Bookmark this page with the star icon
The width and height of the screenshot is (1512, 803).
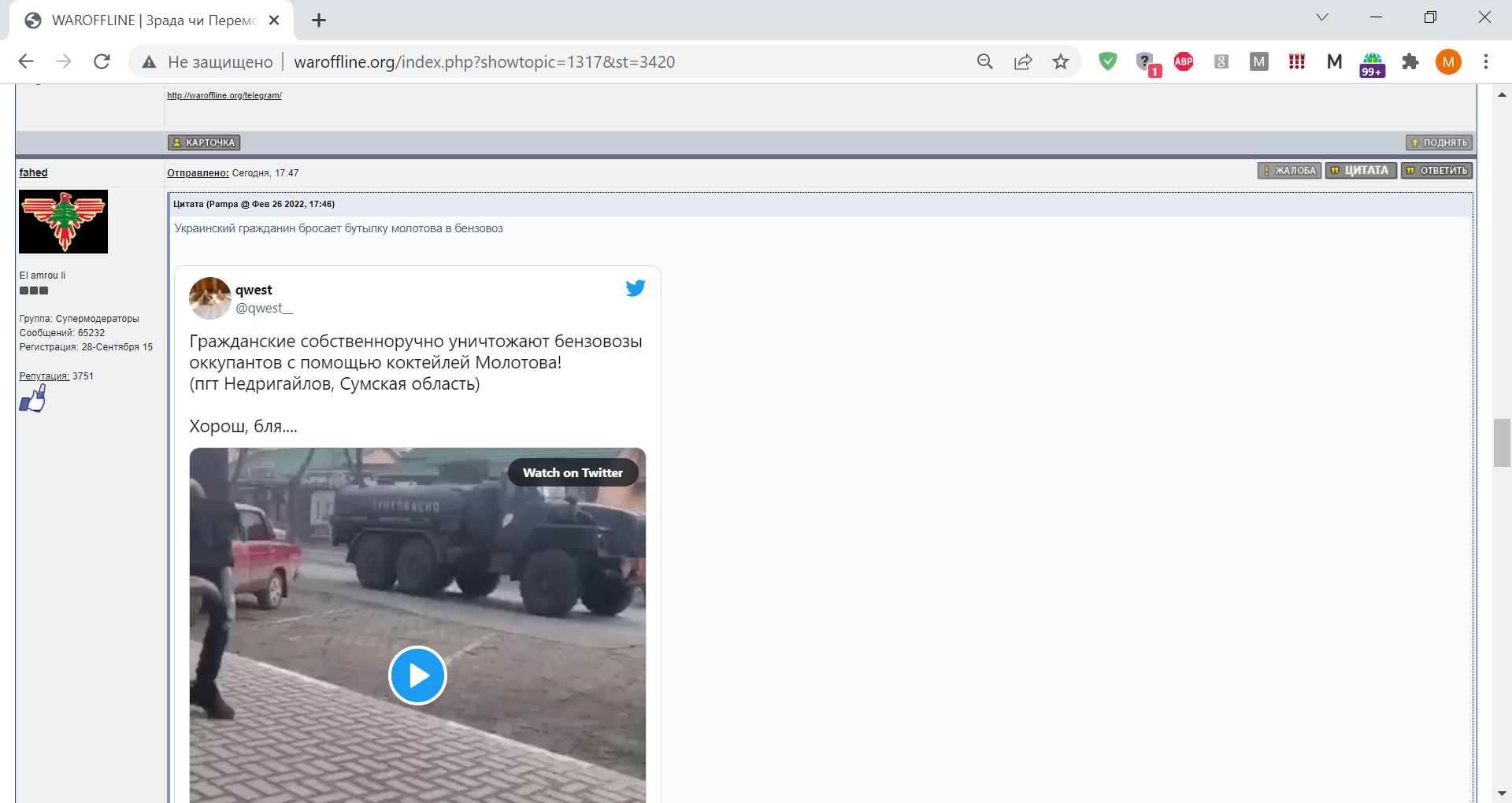point(1061,62)
